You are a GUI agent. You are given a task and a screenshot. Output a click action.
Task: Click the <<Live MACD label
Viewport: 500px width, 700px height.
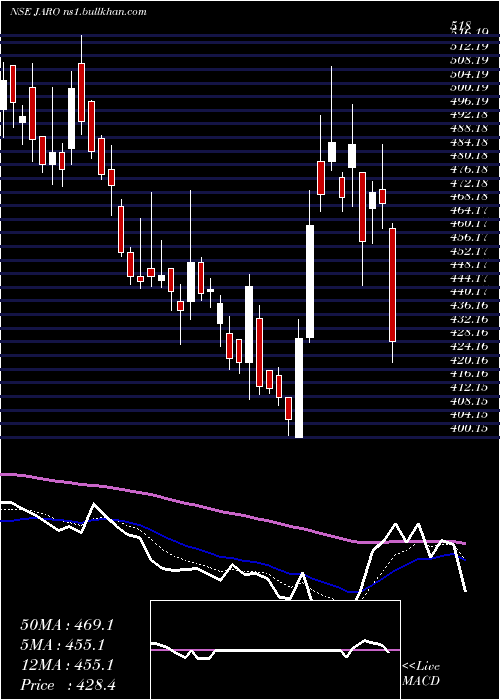421,674
